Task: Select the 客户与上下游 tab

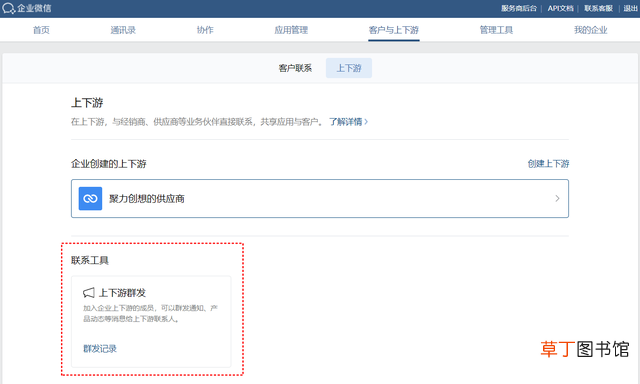Action: click(x=393, y=30)
